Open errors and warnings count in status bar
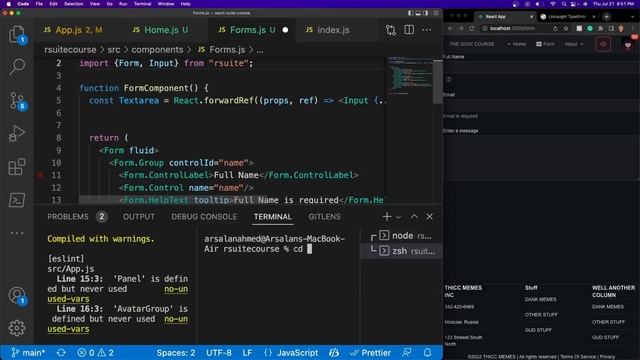The image size is (640, 360). click(96, 353)
